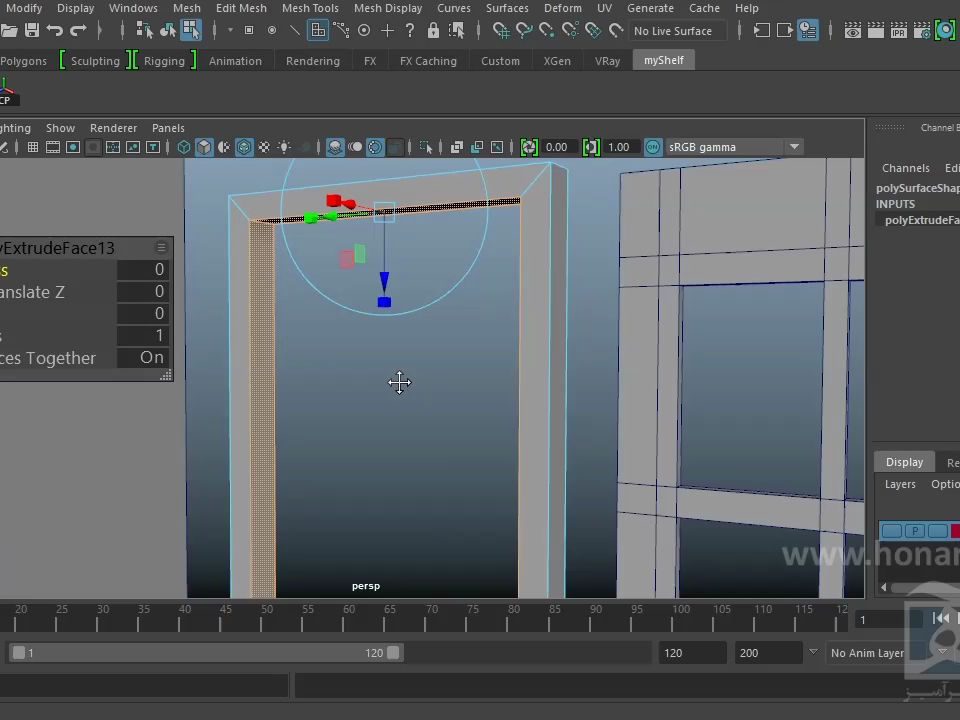Toggle color management ON button
Viewport: 960px width, 720px height.
coord(653,147)
